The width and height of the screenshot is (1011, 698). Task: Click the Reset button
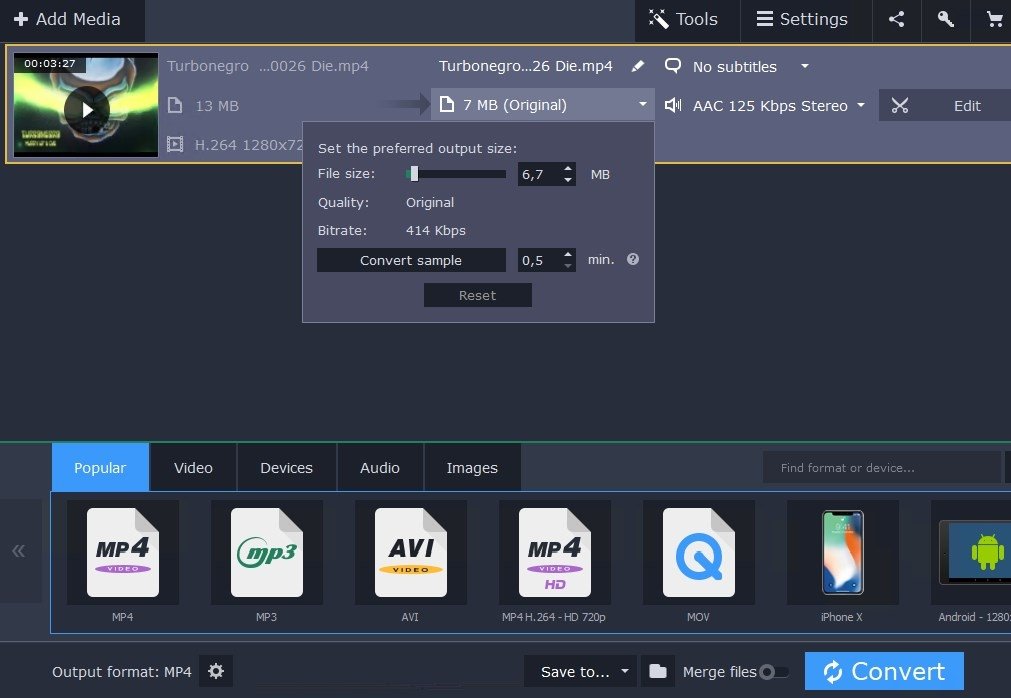(x=477, y=295)
